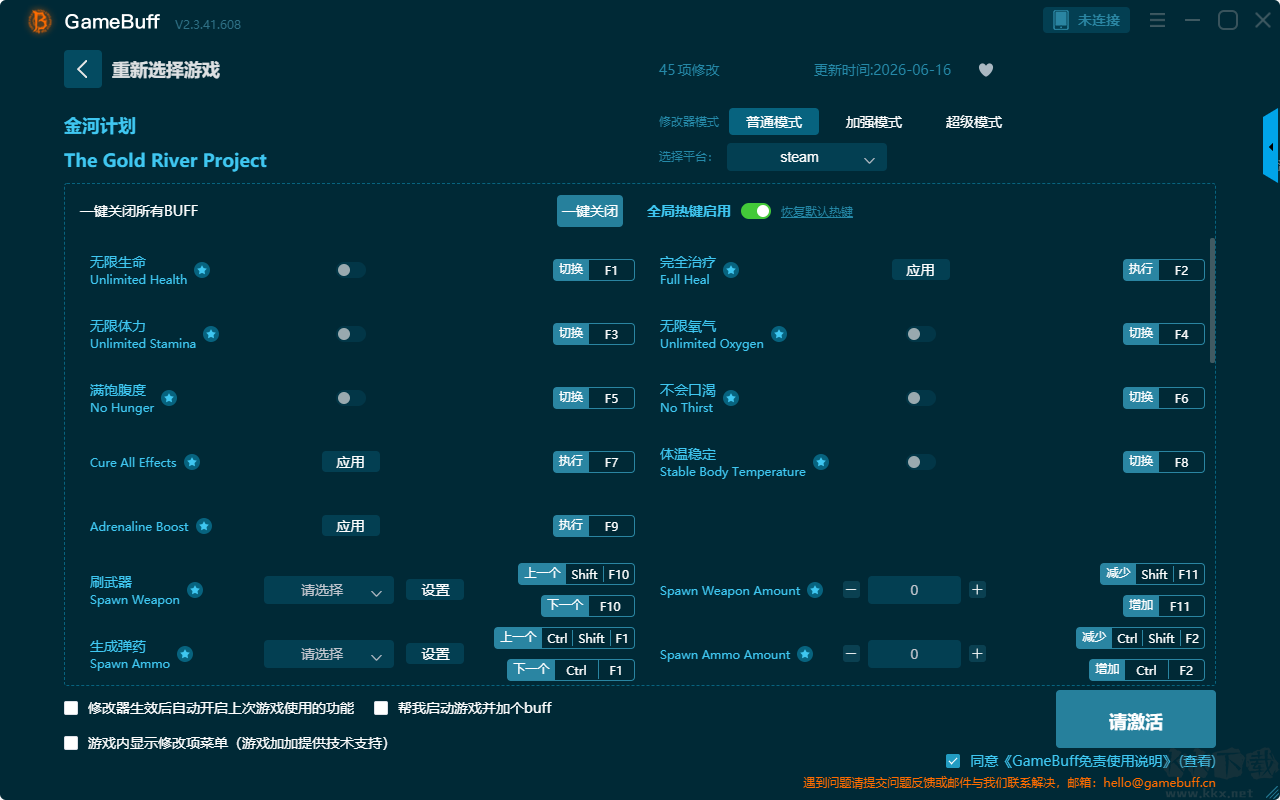Enable Unlimited Stamina toggle

click(x=351, y=334)
